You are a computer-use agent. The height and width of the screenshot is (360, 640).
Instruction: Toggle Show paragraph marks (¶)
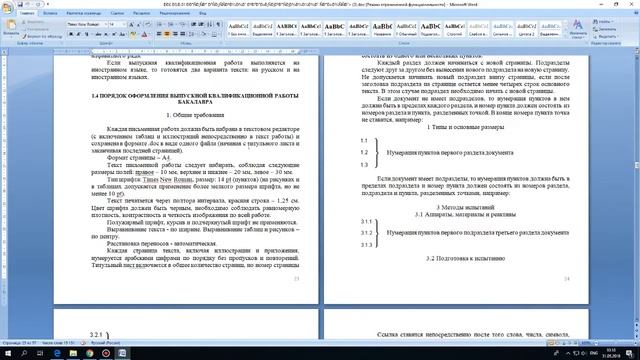[219, 24]
